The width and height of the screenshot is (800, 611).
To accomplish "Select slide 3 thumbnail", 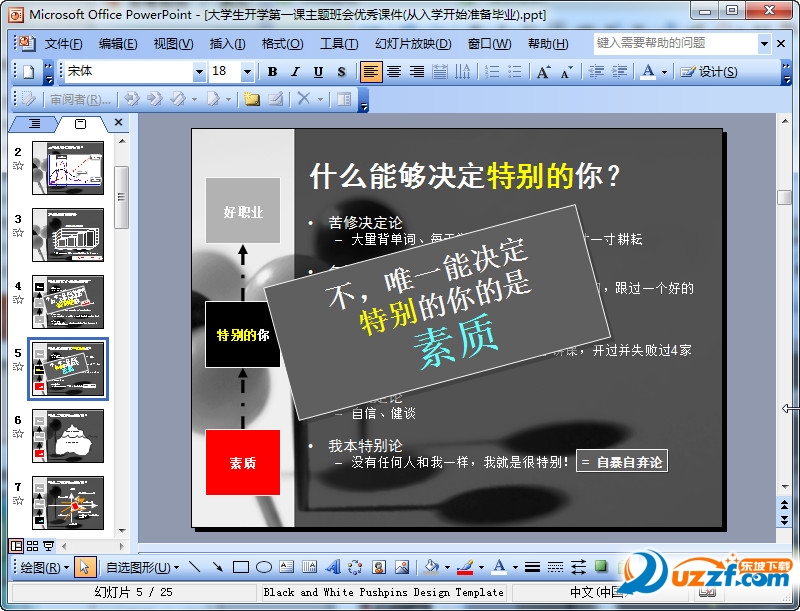I will (x=68, y=235).
